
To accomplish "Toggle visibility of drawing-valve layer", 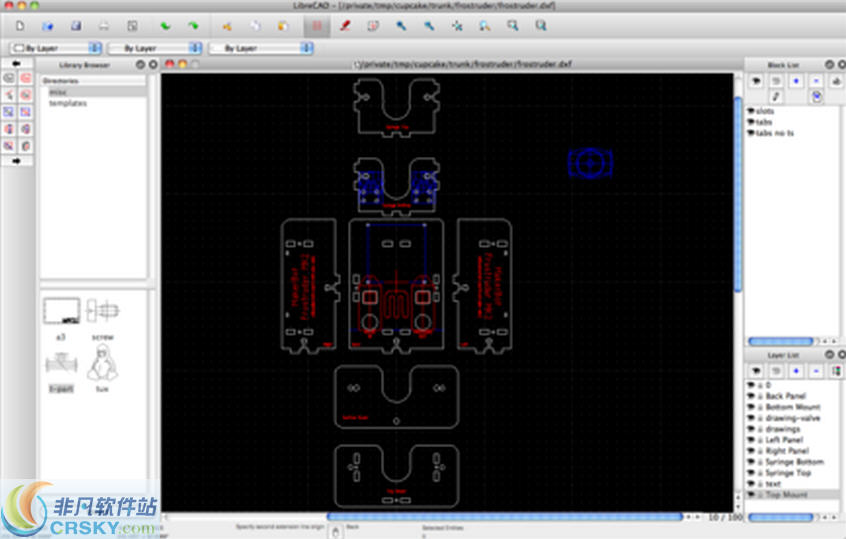I will 751,418.
